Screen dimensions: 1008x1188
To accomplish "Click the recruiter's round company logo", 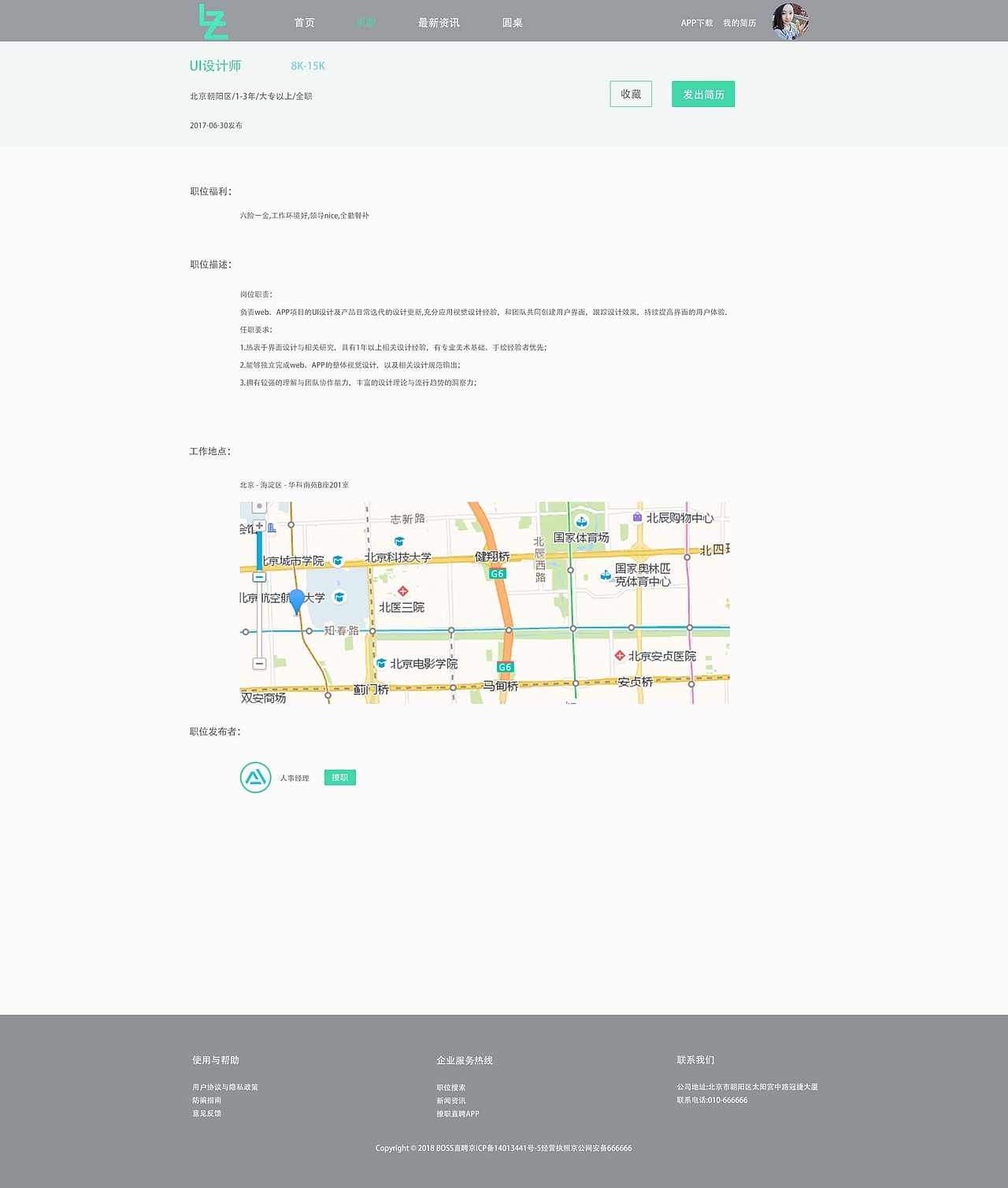I will coord(256,778).
